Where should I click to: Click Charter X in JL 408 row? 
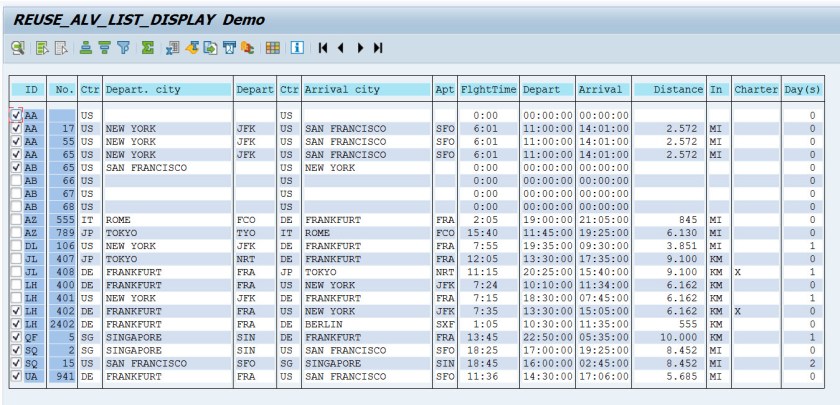pos(738,272)
